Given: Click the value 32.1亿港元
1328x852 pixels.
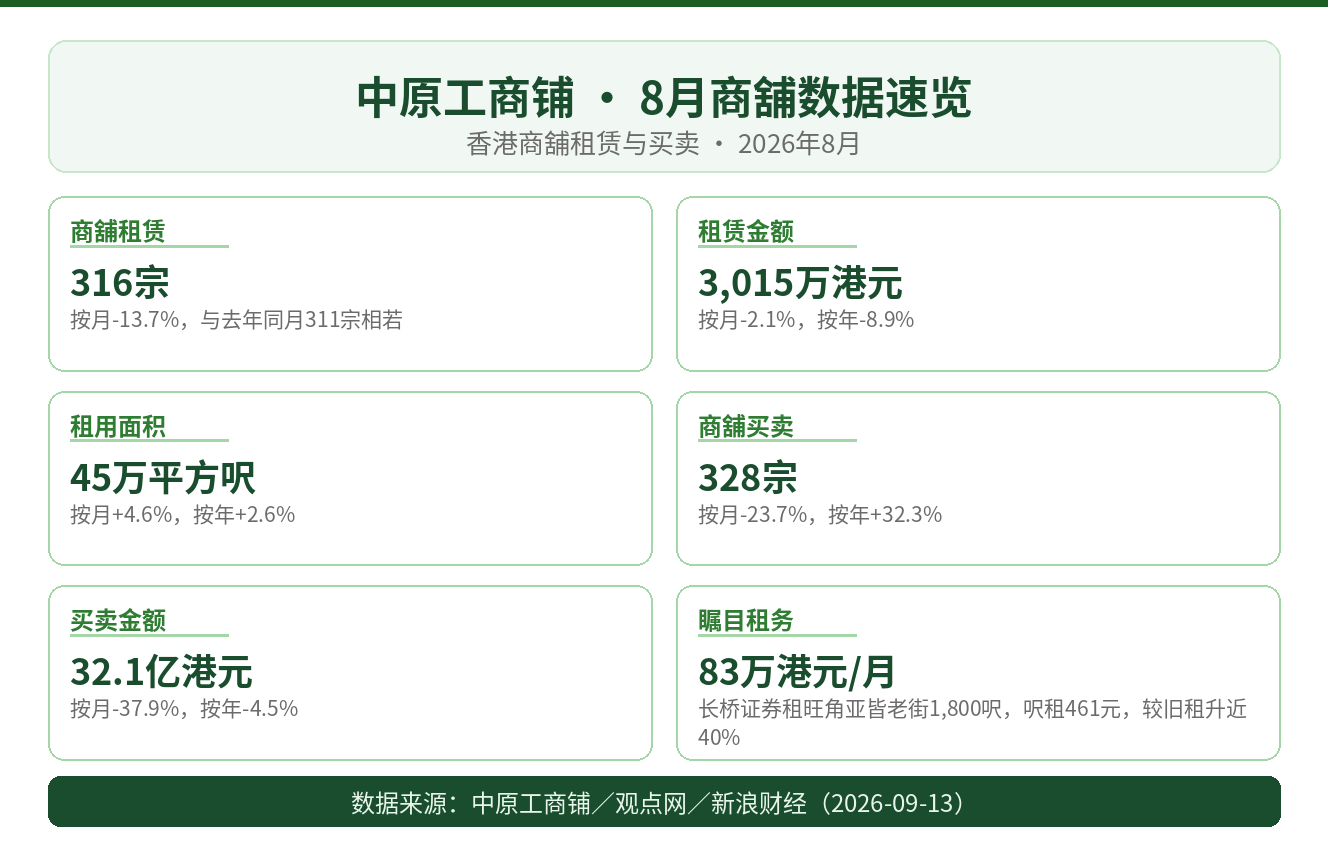Looking at the screenshot, I should (x=162, y=672).
